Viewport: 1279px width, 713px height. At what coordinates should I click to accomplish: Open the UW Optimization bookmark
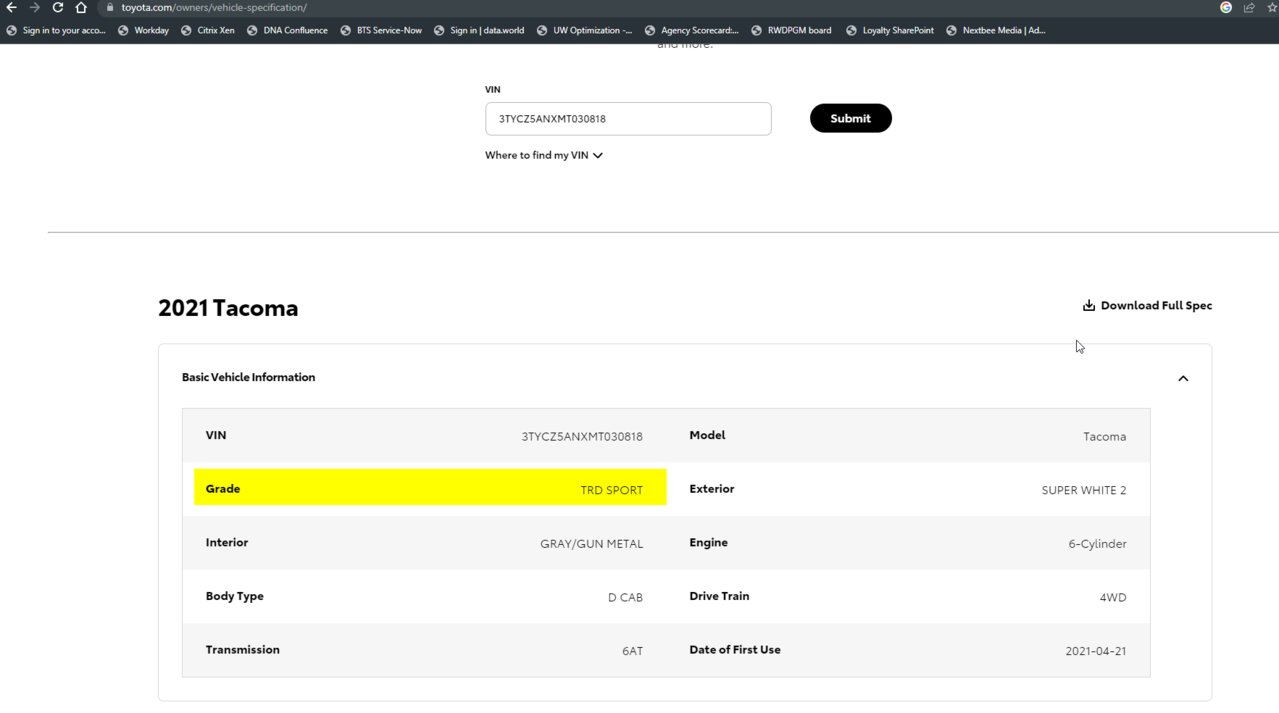(584, 30)
